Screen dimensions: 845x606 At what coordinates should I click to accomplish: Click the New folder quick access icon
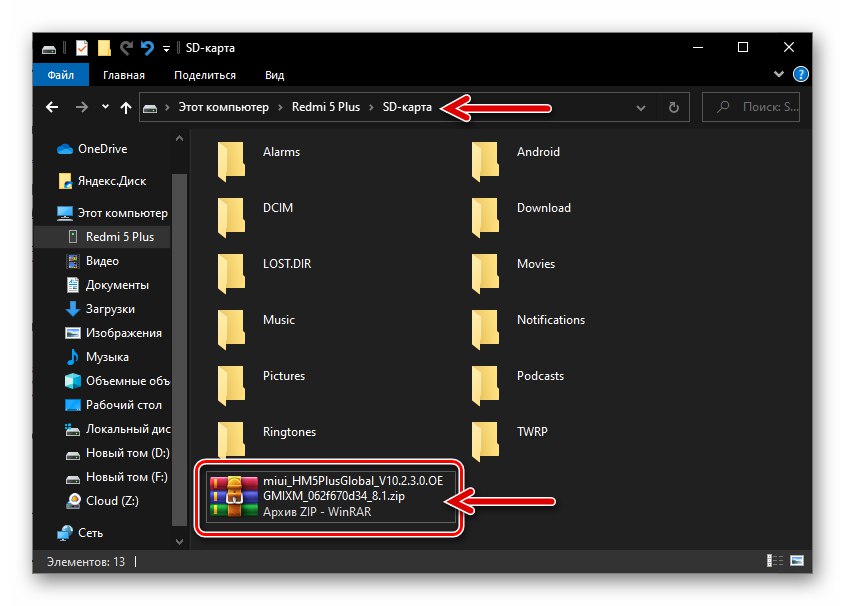104,48
